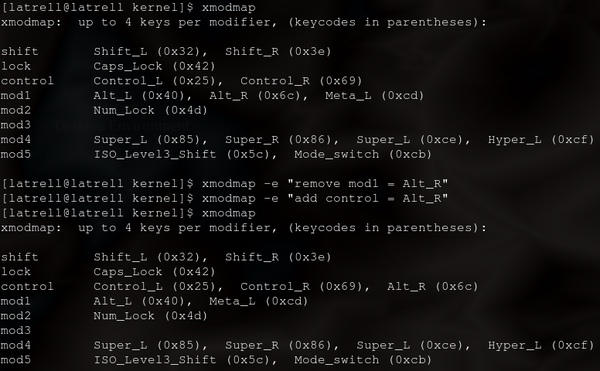Viewport: 600px width, 371px height.
Task: Click Control_R (0x69) in the first listing
Action: pyautogui.click(x=301, y=81)
